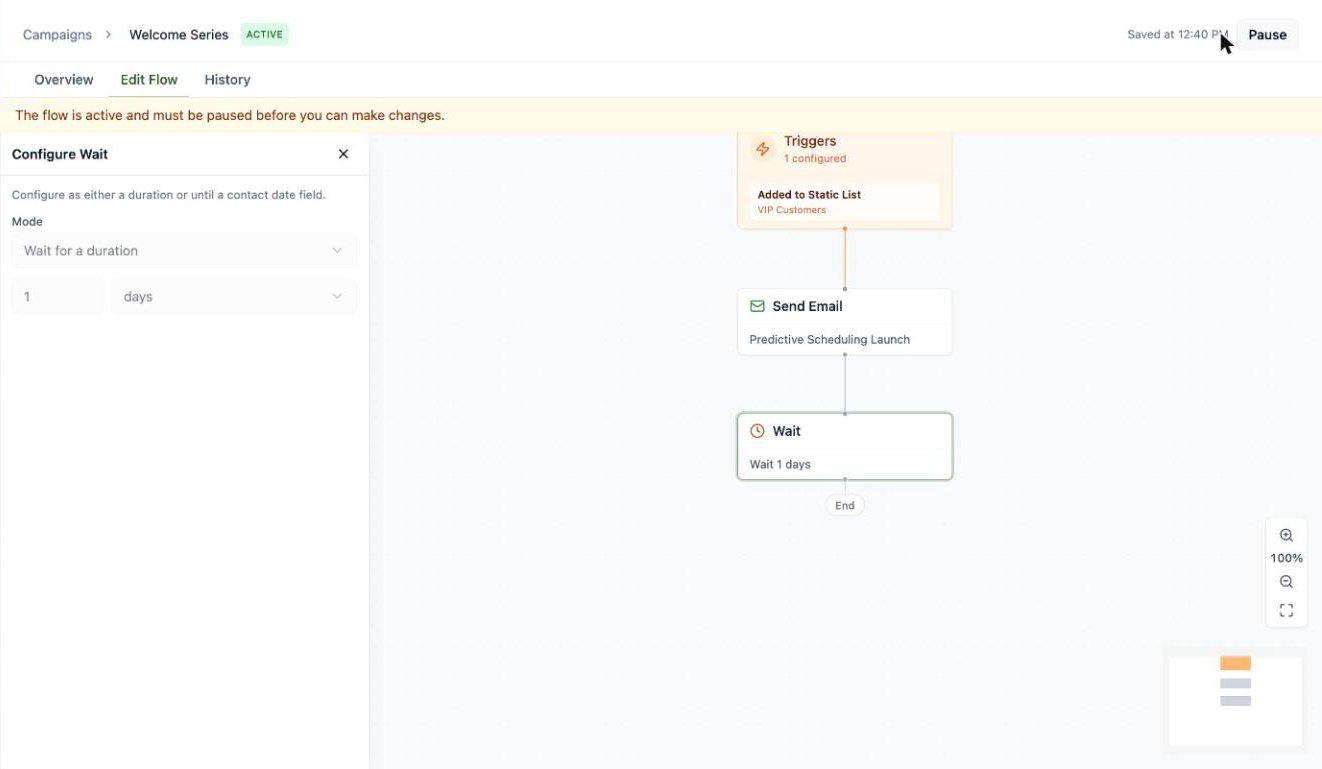Click the Welcome Series breadcrumb title
Viewport: 1322px width, 769px height.
pyautogui.click(x=179, y=34)
